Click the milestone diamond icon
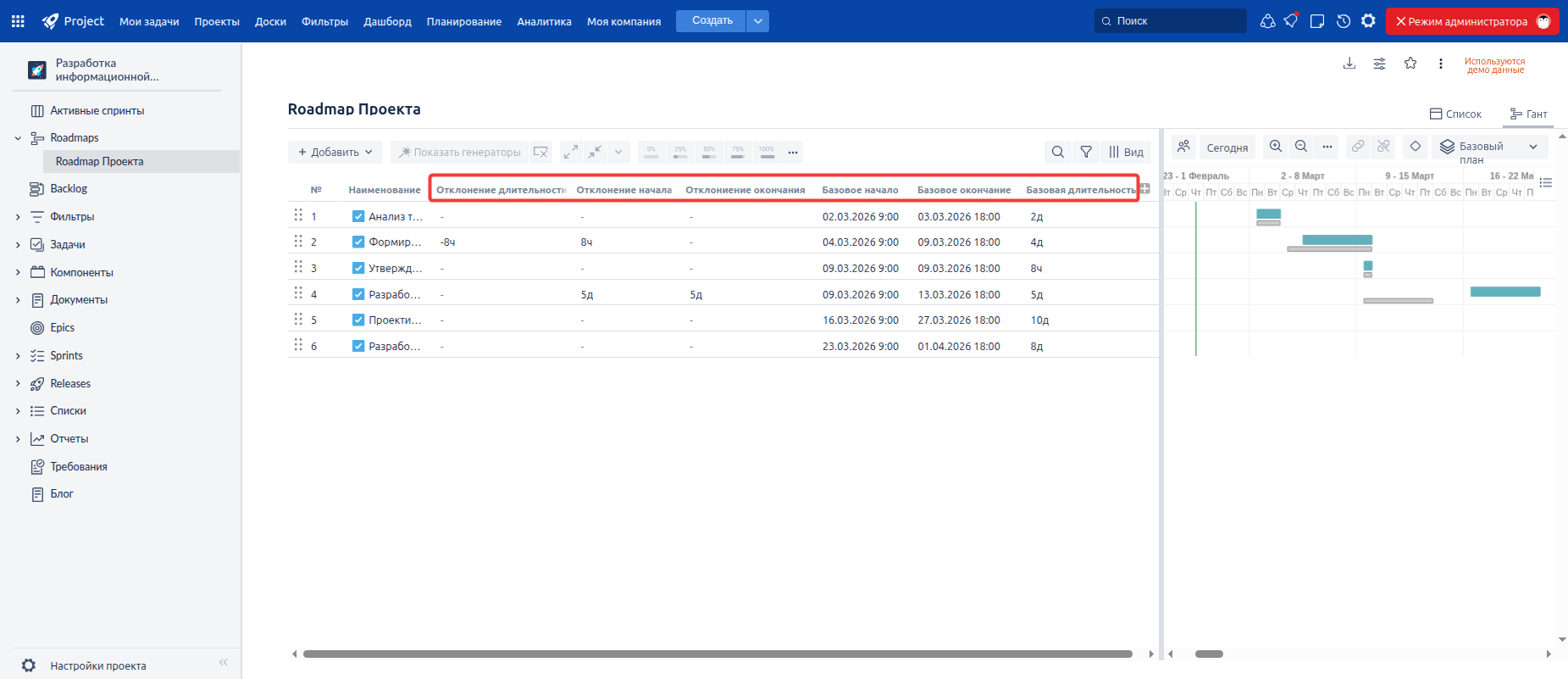The image size is (1568, 679). (x=1415, y=147)
